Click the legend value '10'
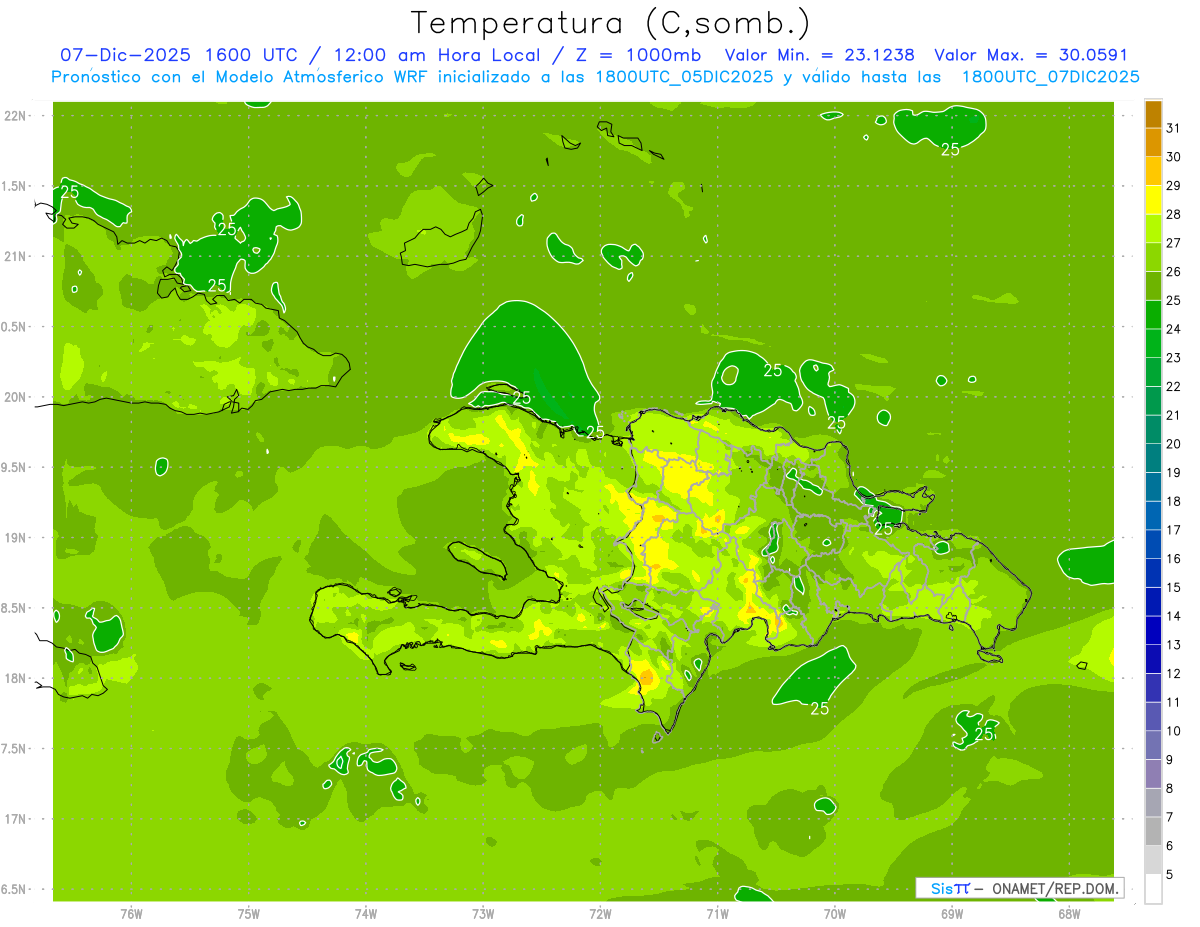1200x927 pixels. click(1174, 731)
